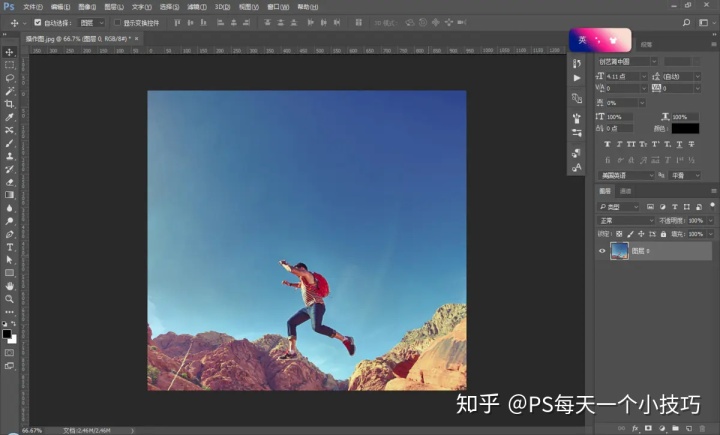This screenshot has width=720, height=435.
Task: Create new group folder icon
Action: [675, 428]
